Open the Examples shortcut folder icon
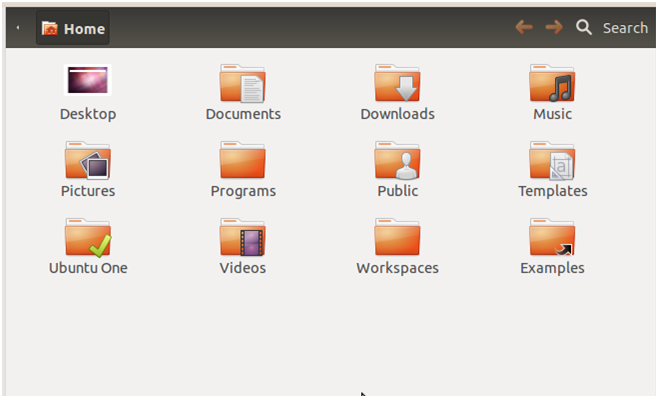The image size is (658, 398). (552, 237)
